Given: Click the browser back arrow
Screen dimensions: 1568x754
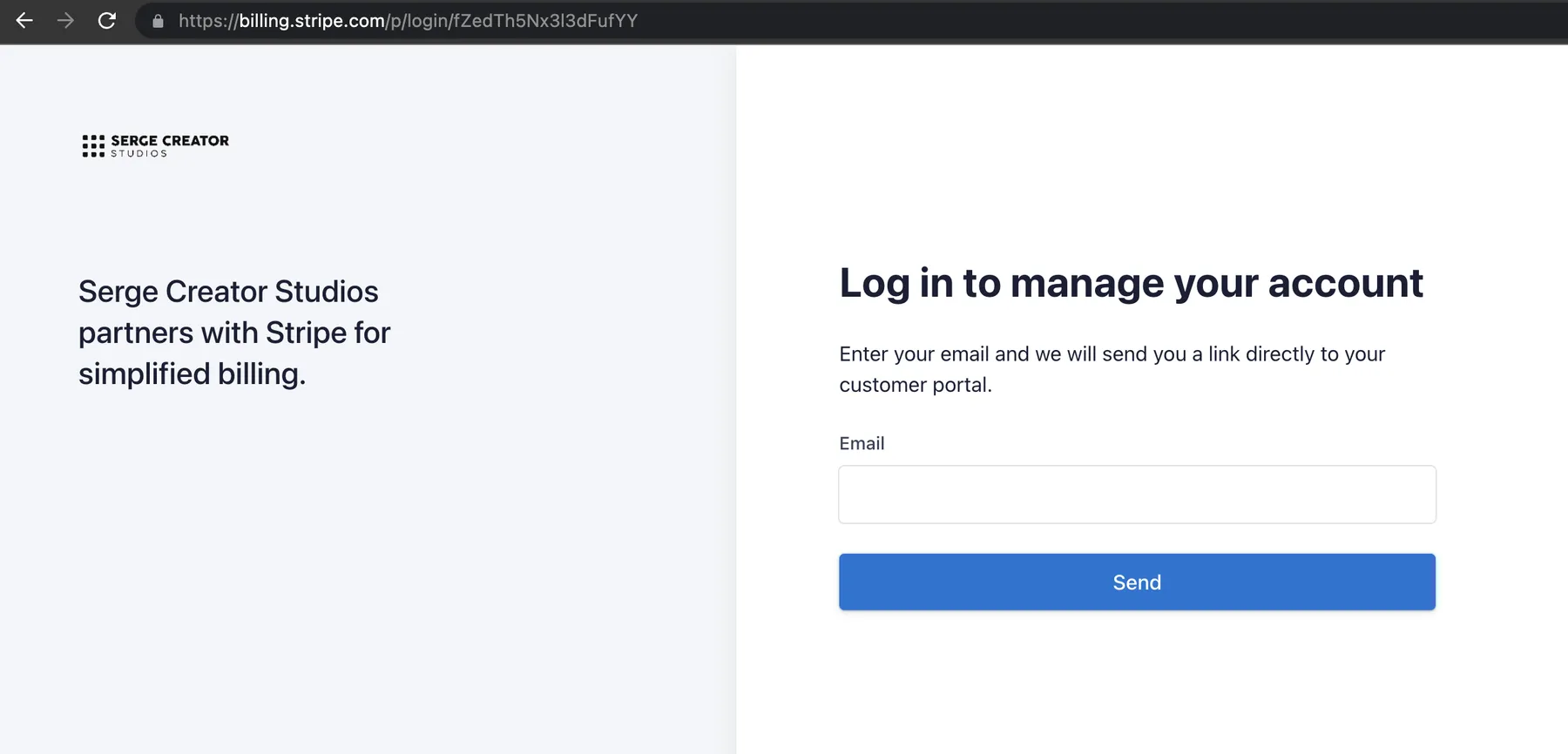Looking at the screenshot, I should click(24, 21).
